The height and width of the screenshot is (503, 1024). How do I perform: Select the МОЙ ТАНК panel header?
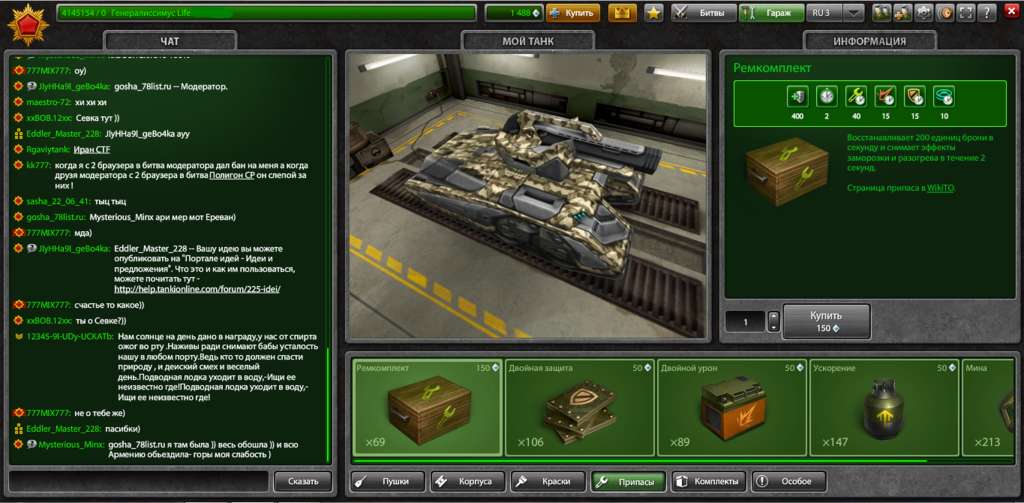click(x=528, y=41)
